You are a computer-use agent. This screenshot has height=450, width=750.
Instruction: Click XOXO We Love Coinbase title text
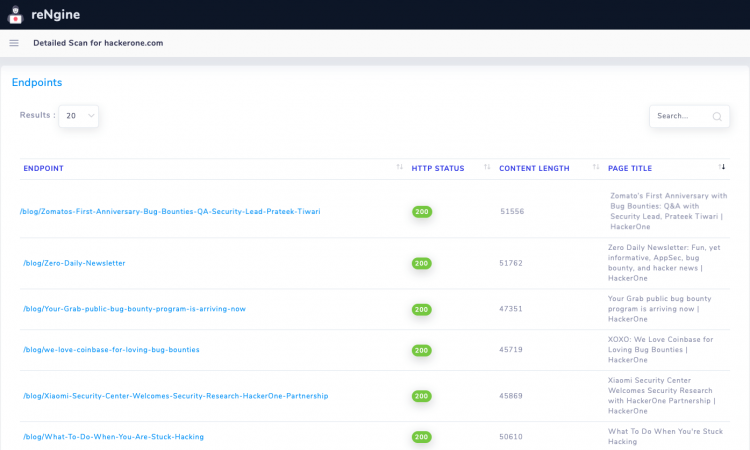click(661, 350)
